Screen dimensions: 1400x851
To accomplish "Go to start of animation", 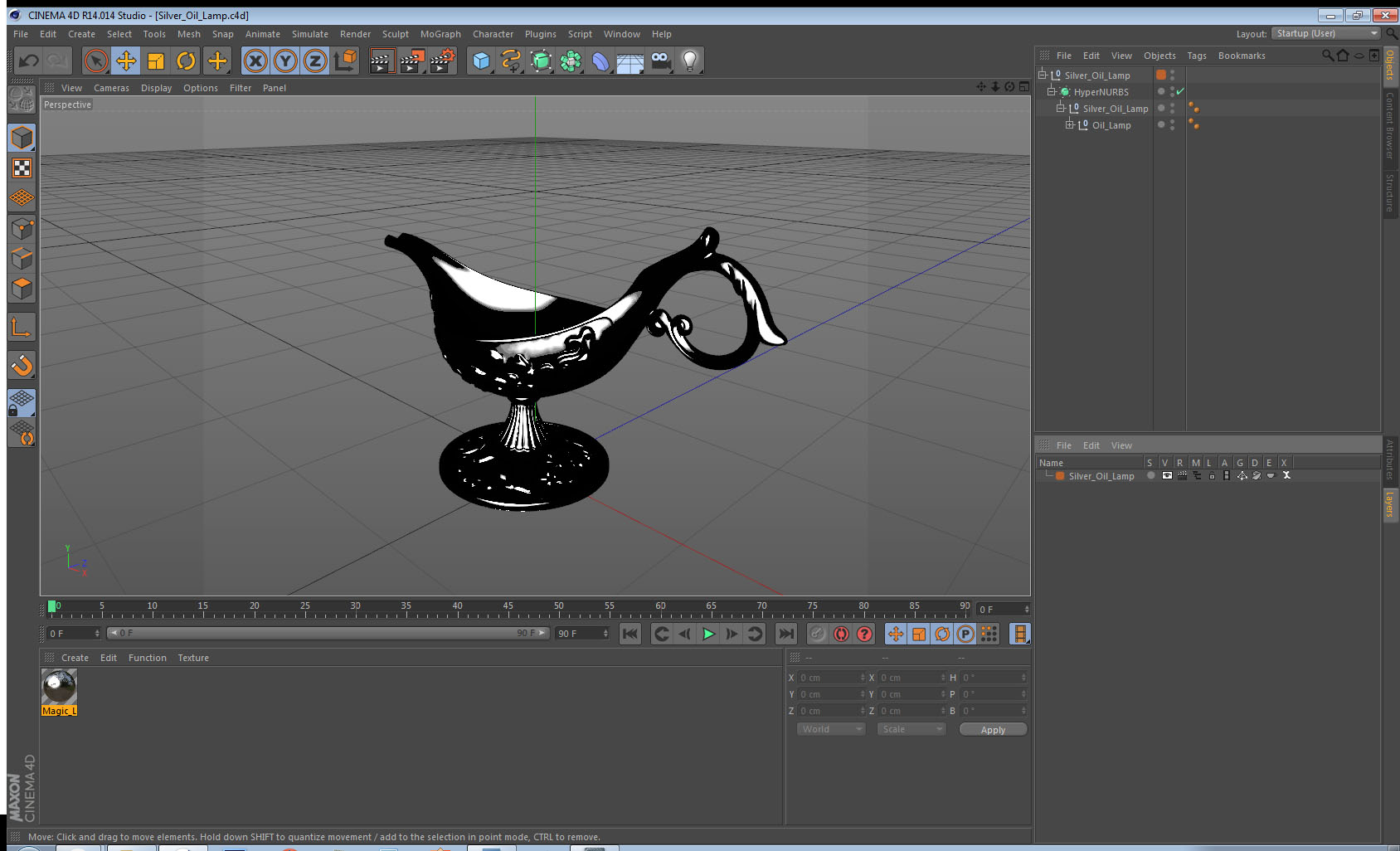I will pos(630,634).
